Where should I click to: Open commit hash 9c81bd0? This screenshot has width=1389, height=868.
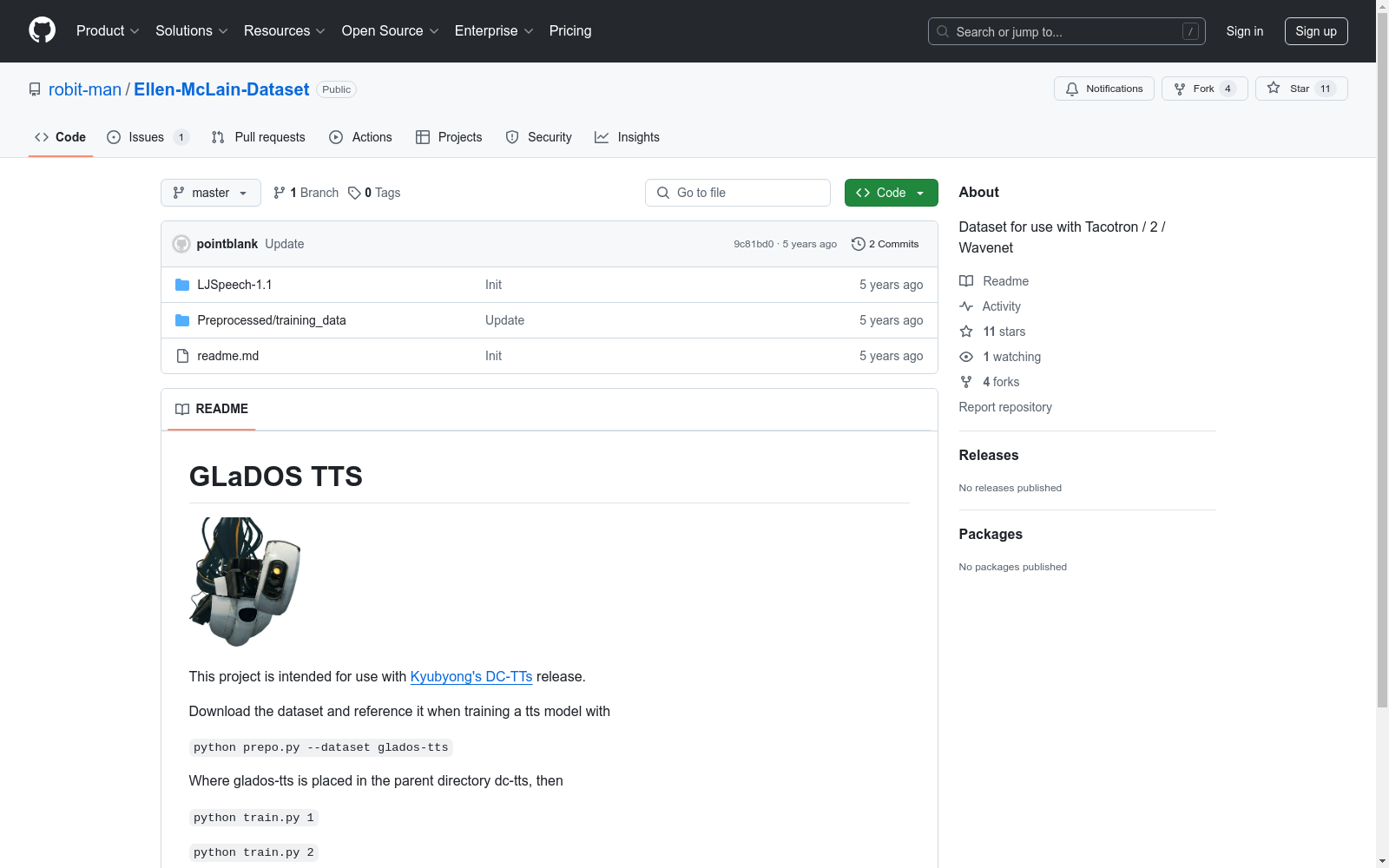coord(754,244)
